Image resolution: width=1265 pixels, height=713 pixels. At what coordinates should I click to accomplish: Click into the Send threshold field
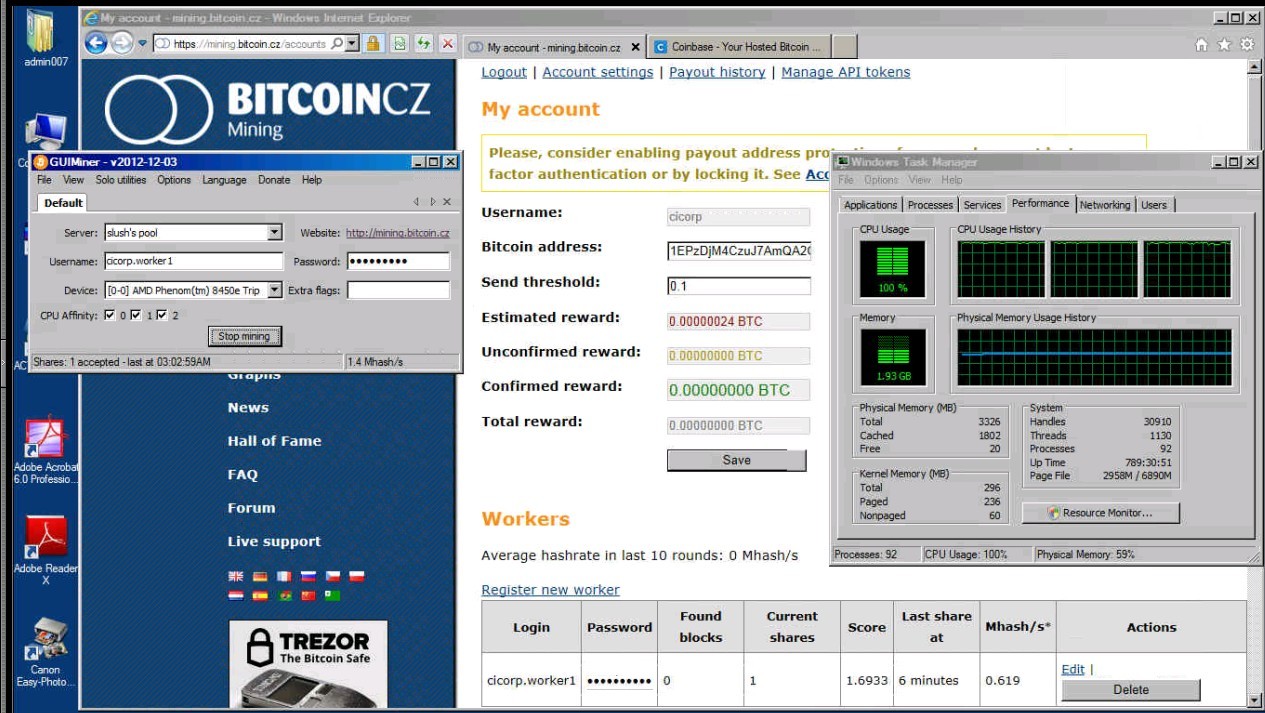point(739,286)
